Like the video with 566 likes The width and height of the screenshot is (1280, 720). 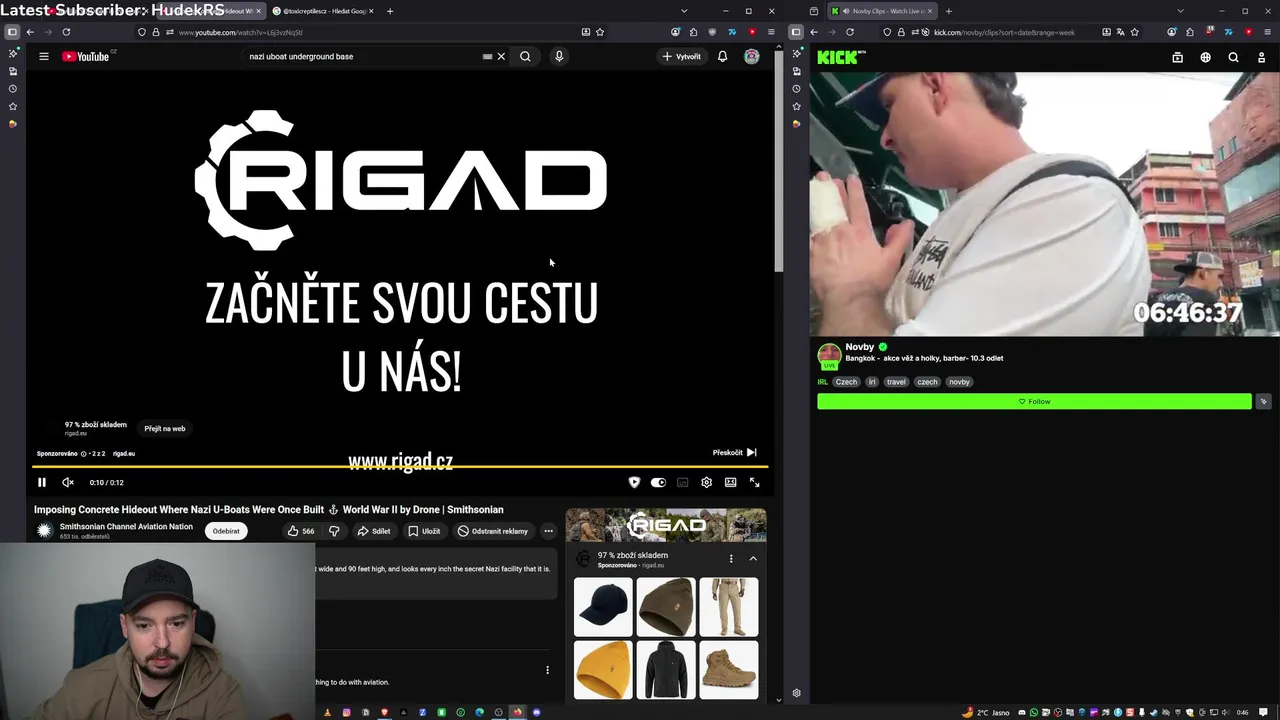301,531
